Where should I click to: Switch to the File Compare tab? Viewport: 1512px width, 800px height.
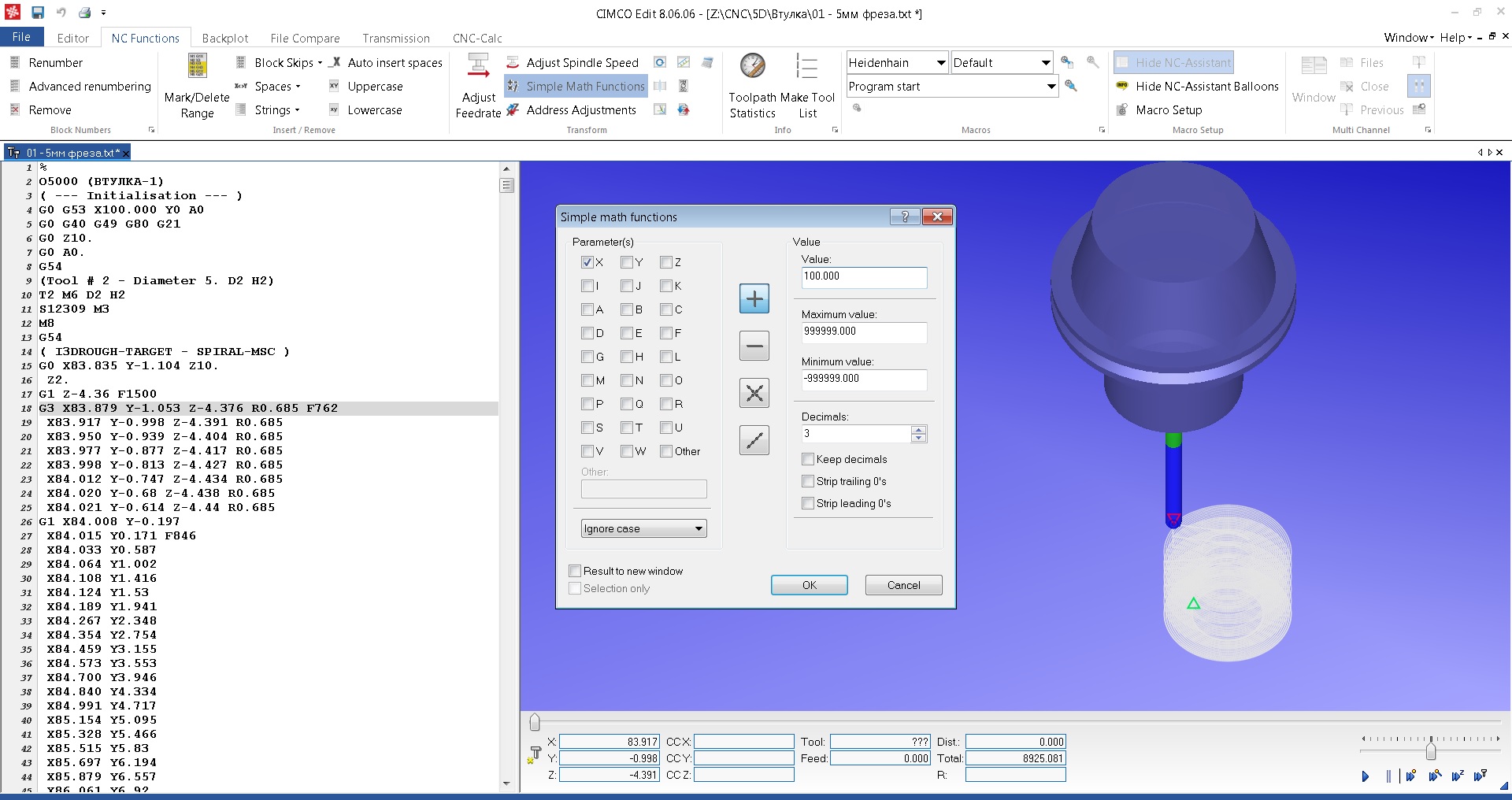[x=306, y=38]
